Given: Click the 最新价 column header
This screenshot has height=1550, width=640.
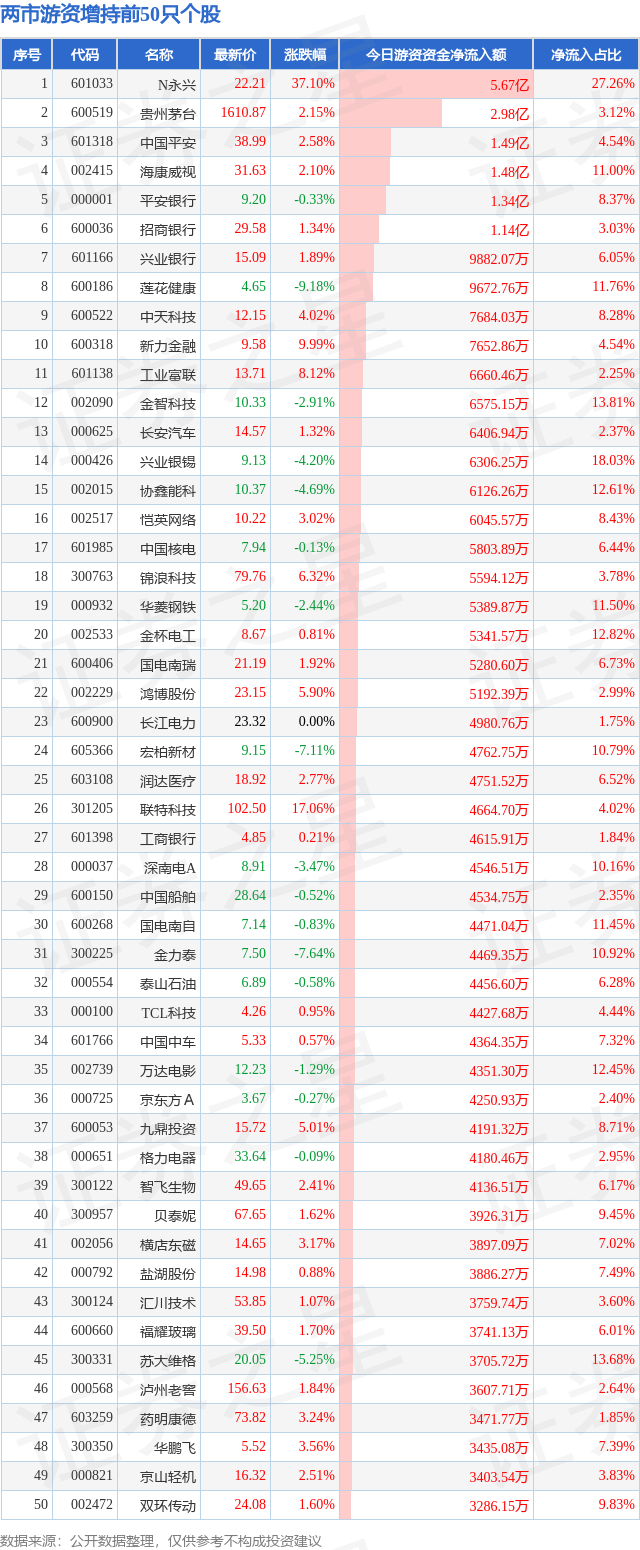Looking at the screenshot, I should pos(235,55).
